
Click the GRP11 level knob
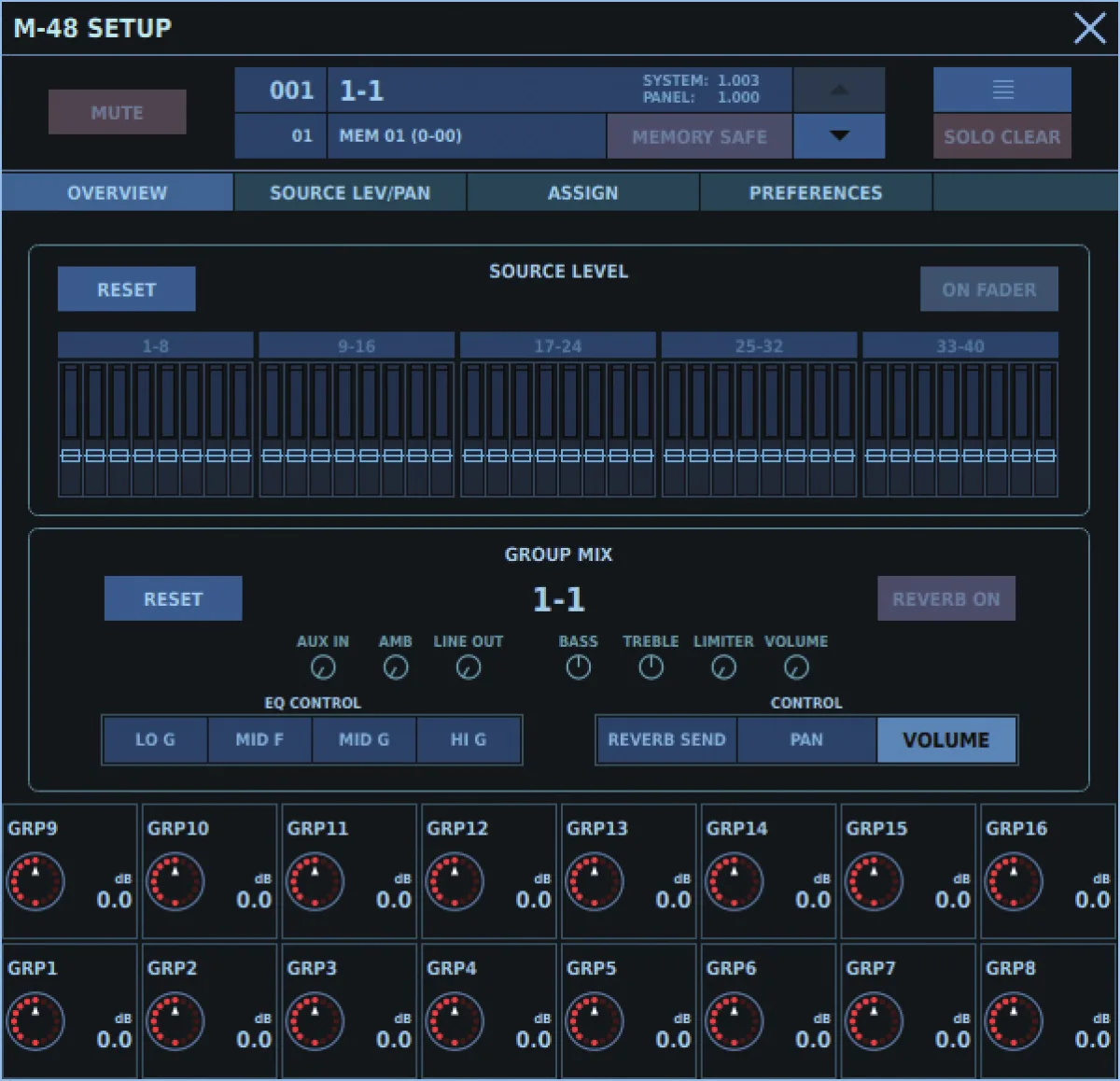tap(315, 881)
